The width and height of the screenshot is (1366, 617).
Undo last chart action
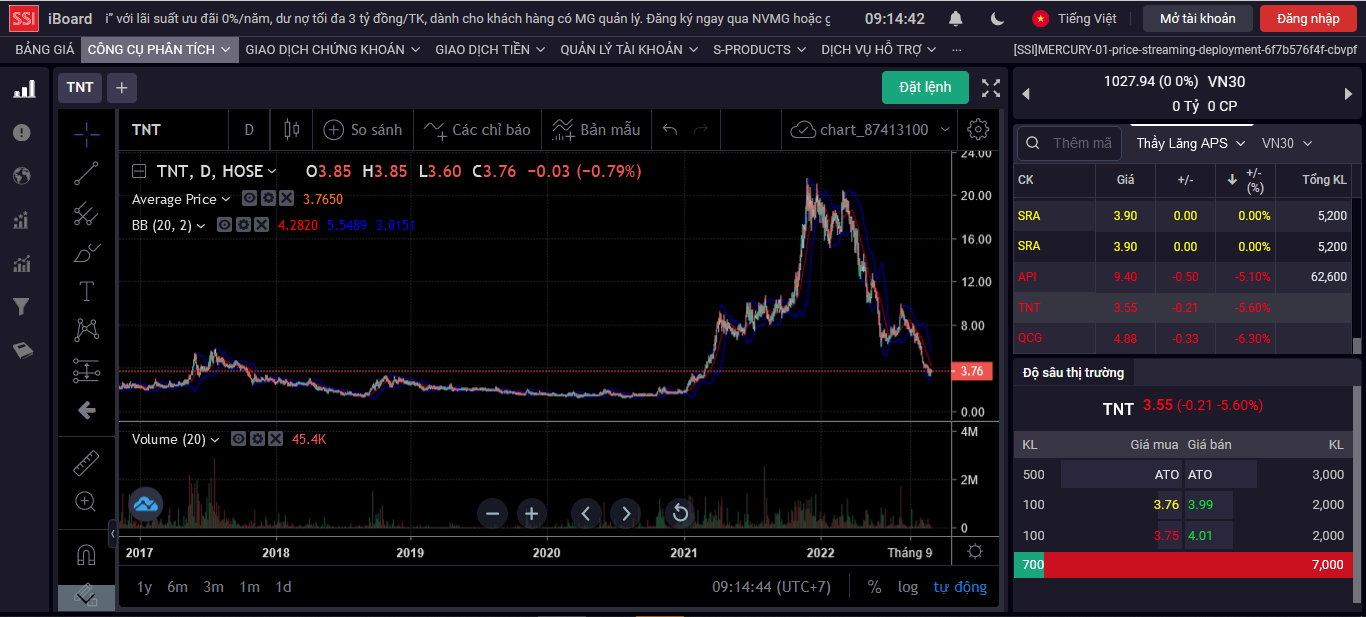tap(670, 130)
